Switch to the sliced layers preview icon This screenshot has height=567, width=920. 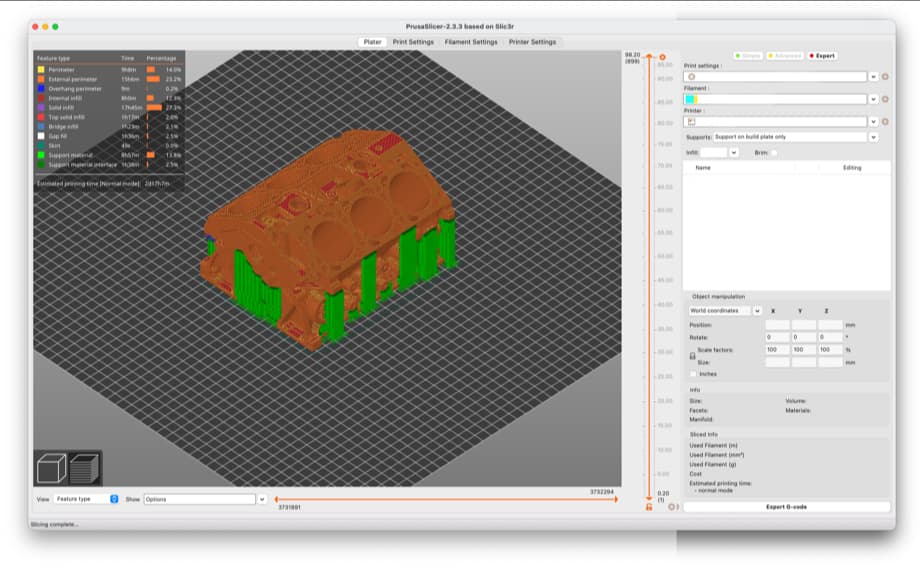coord(84,468)
